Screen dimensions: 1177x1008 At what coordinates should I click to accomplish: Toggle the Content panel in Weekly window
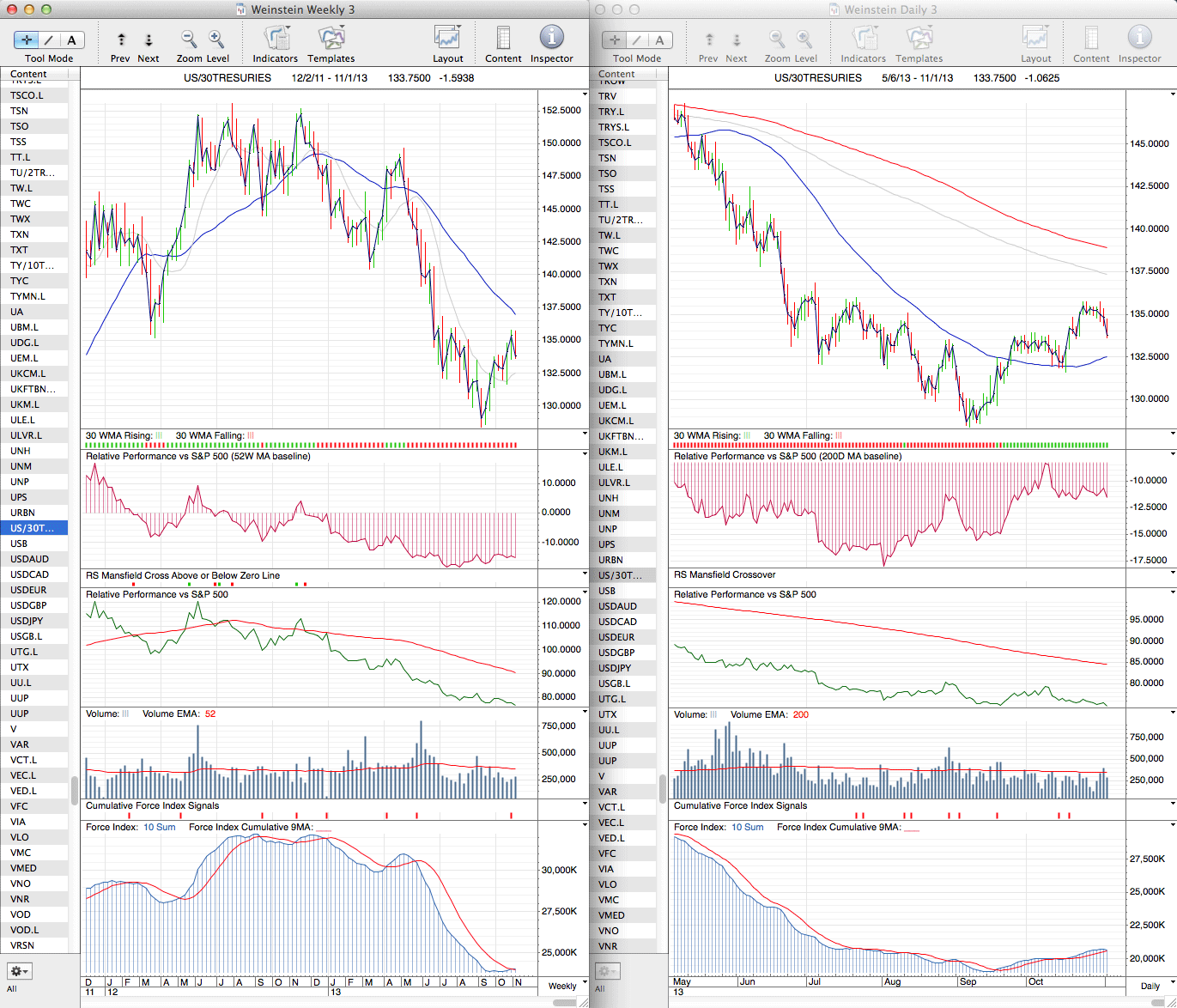[x=503, y=39]
